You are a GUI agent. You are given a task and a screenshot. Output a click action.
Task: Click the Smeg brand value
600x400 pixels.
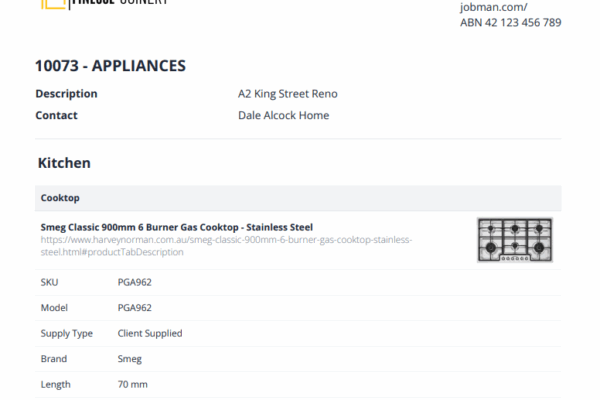pos(130,359)
